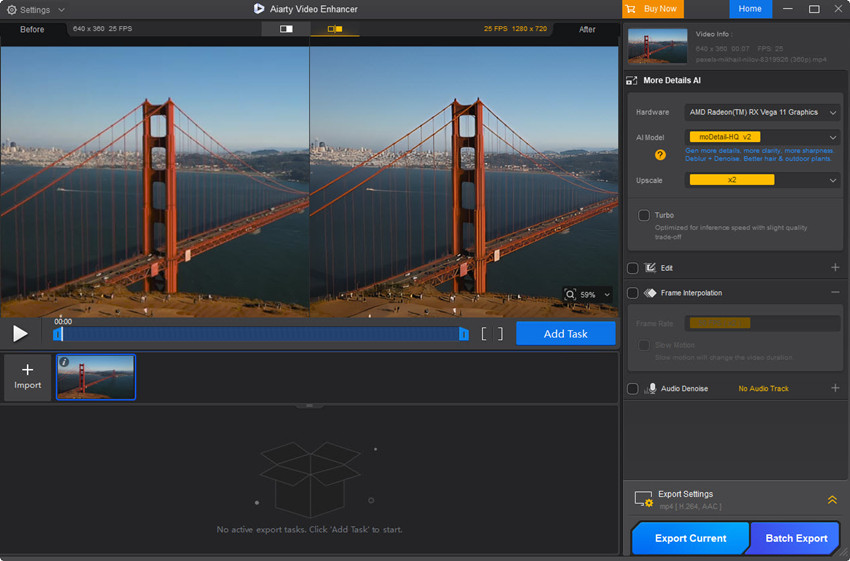The image size is (850, 561).
Task: Click the empty box no-tasks icon
Action: 310,479
